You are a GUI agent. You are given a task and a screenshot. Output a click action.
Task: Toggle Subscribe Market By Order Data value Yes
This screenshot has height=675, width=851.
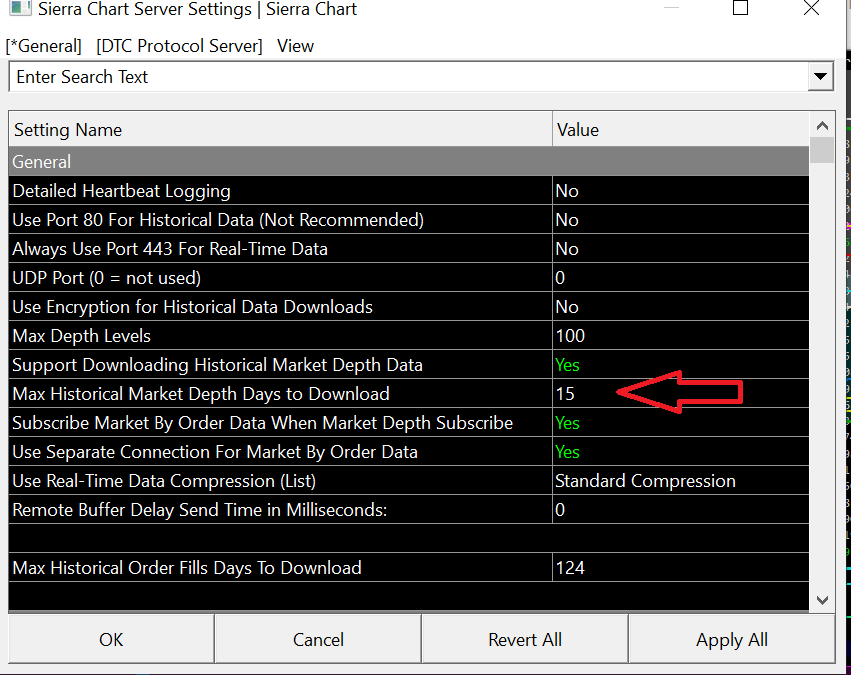681,423
